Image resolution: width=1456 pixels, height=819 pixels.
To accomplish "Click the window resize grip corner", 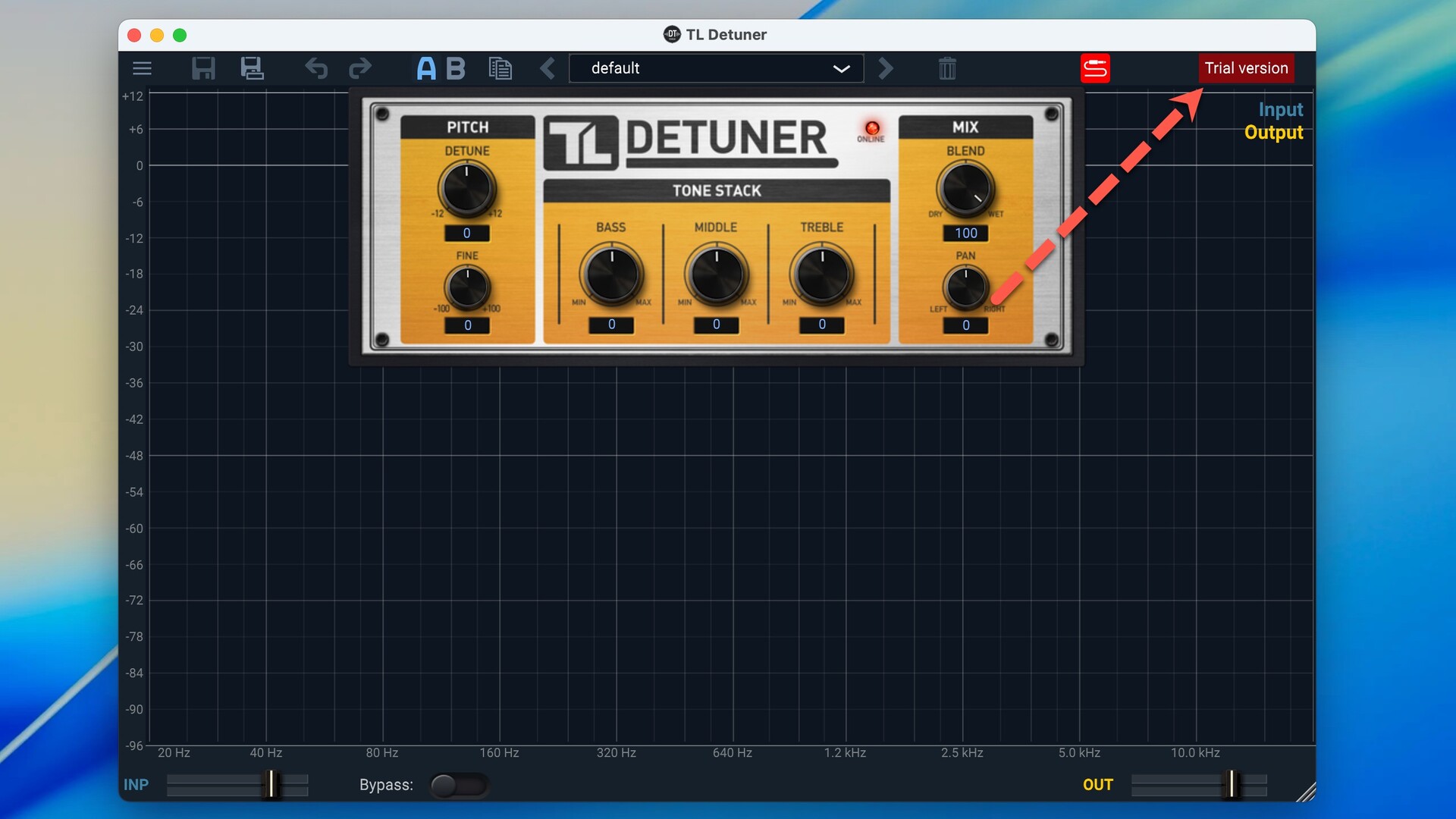I will pyautogui.click(x=1306, y=792).
